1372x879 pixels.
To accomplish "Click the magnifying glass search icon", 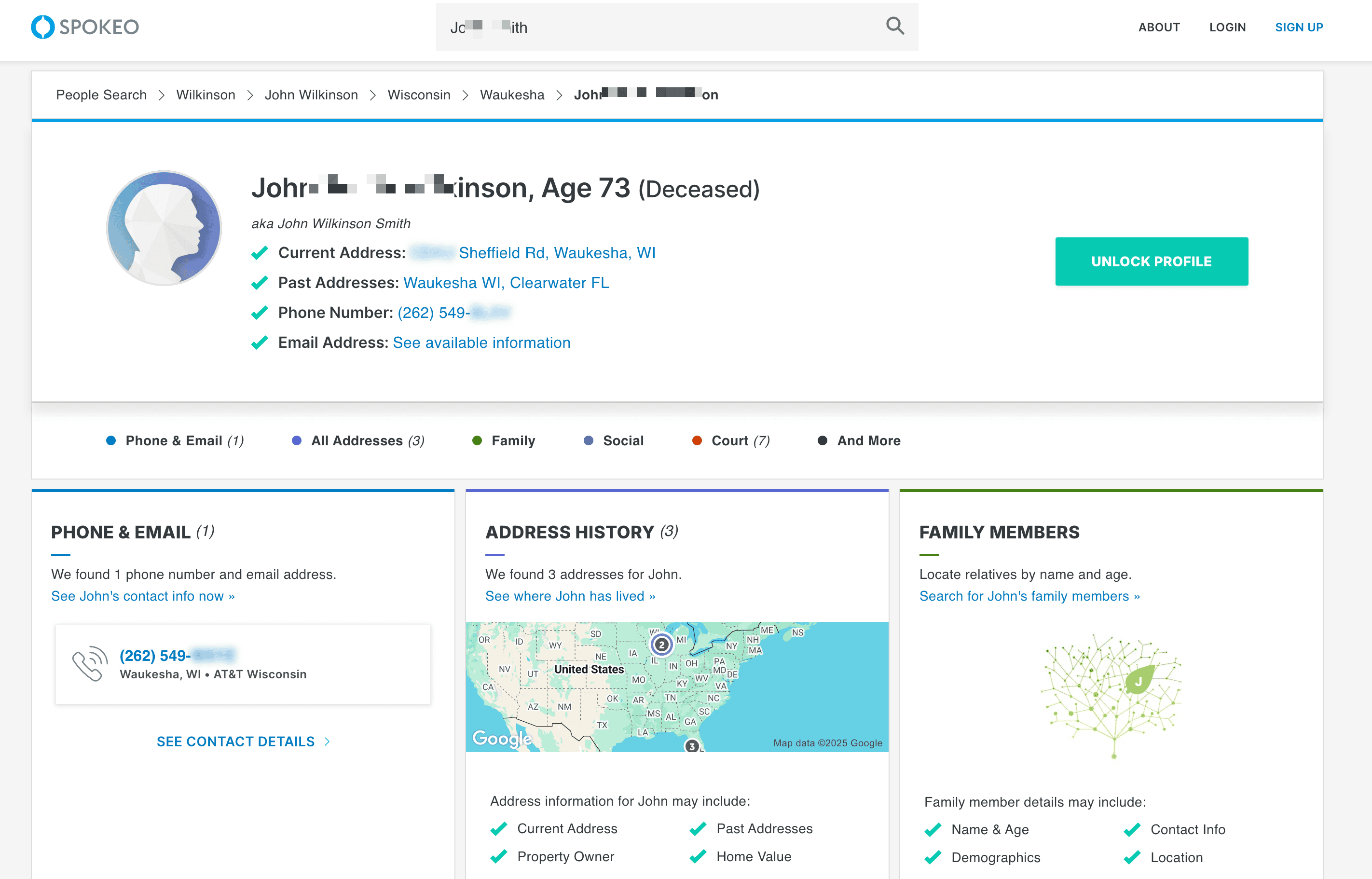I will pyautogui.click(x=894, y=26).
